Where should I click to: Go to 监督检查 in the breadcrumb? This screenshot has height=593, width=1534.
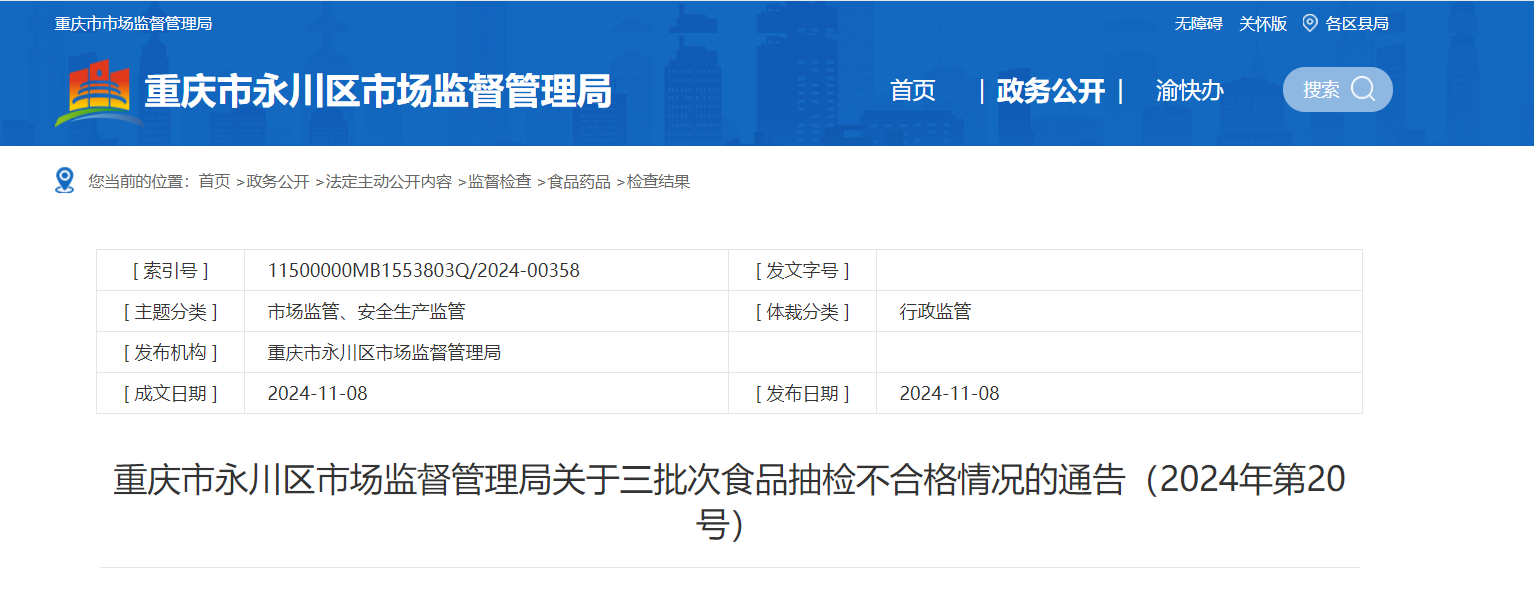click(x=500, y=181)
